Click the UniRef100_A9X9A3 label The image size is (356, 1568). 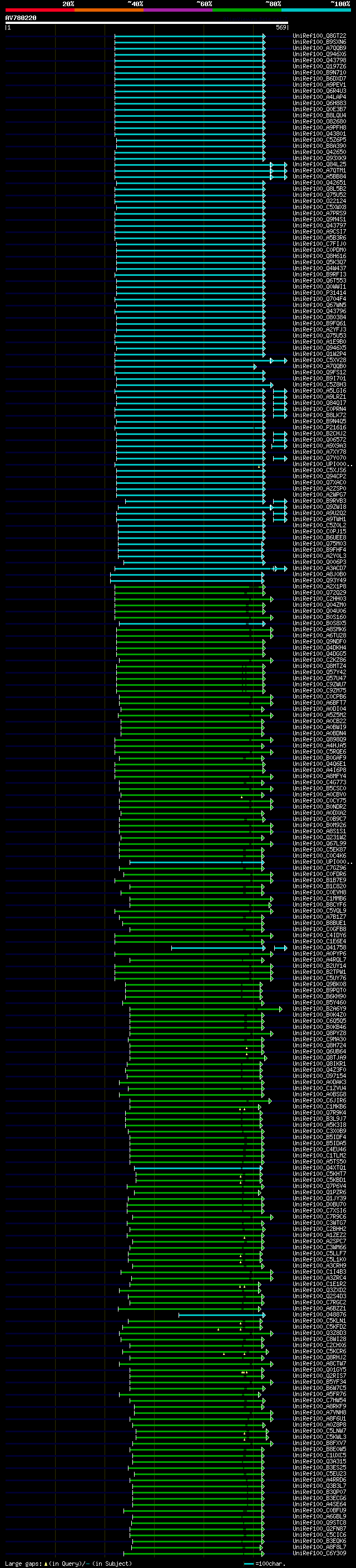[319, 446]
